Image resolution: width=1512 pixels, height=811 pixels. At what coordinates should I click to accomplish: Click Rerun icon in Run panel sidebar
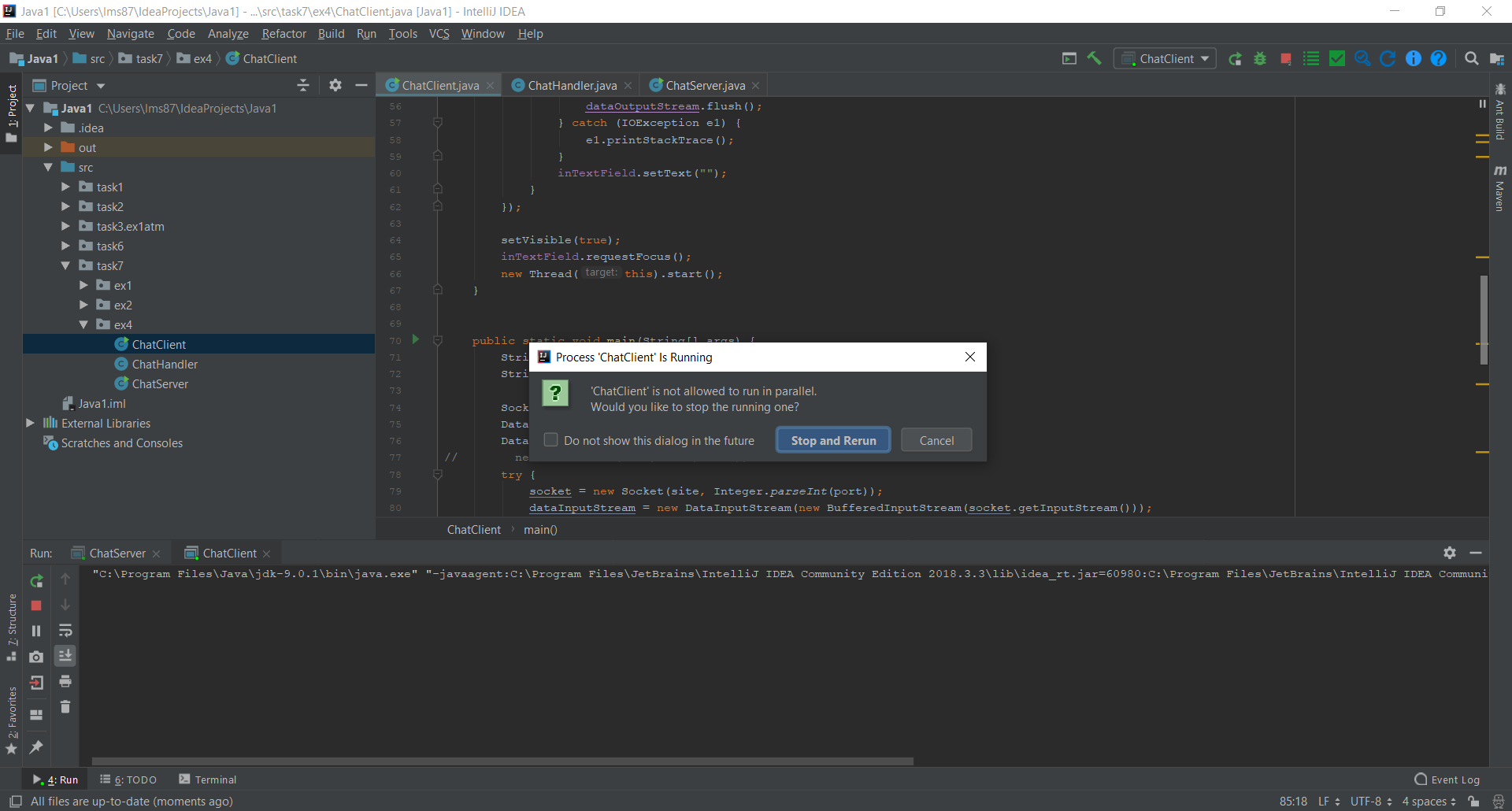(x=36, y=580)
